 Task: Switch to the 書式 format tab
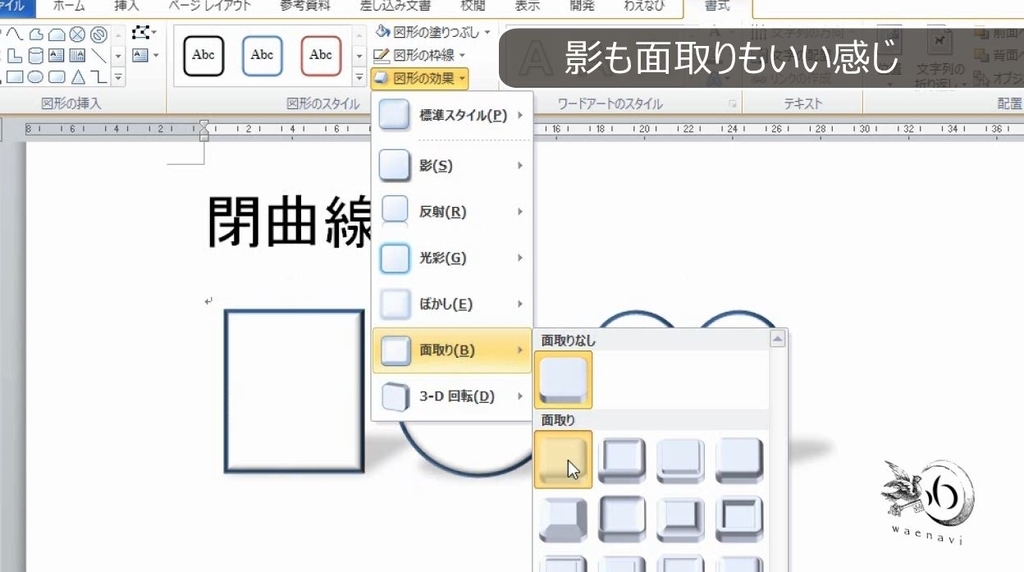pyautogui.click(x=717, y=7)
